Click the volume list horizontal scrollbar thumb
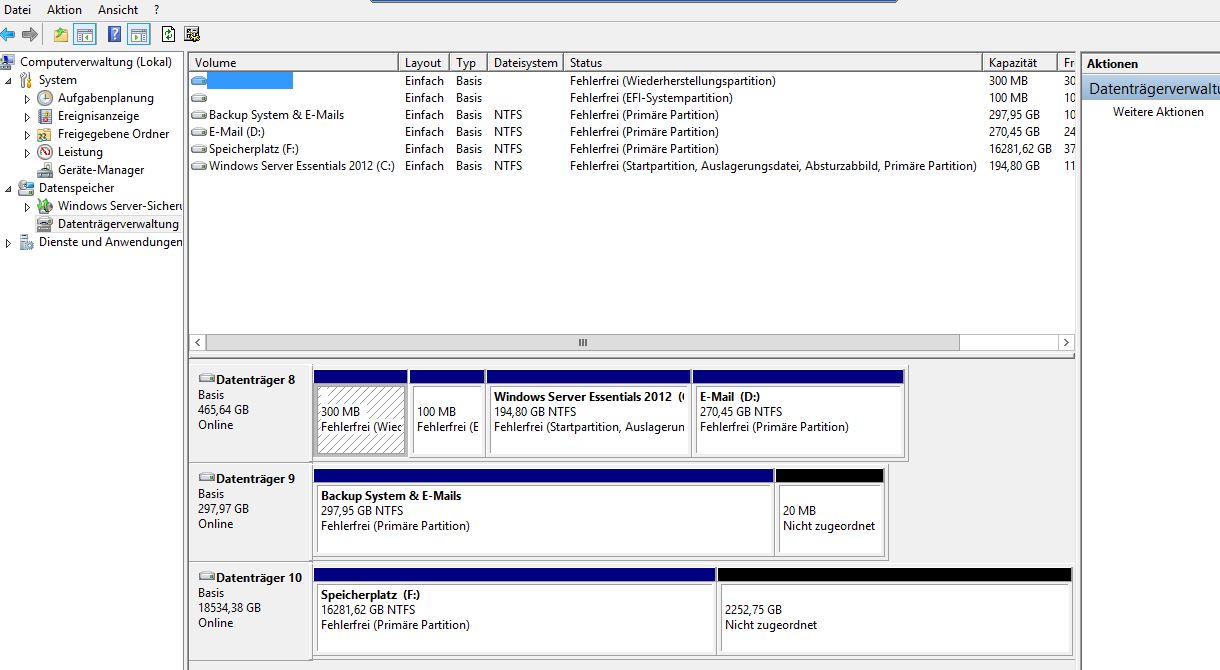 pos(583,342)
